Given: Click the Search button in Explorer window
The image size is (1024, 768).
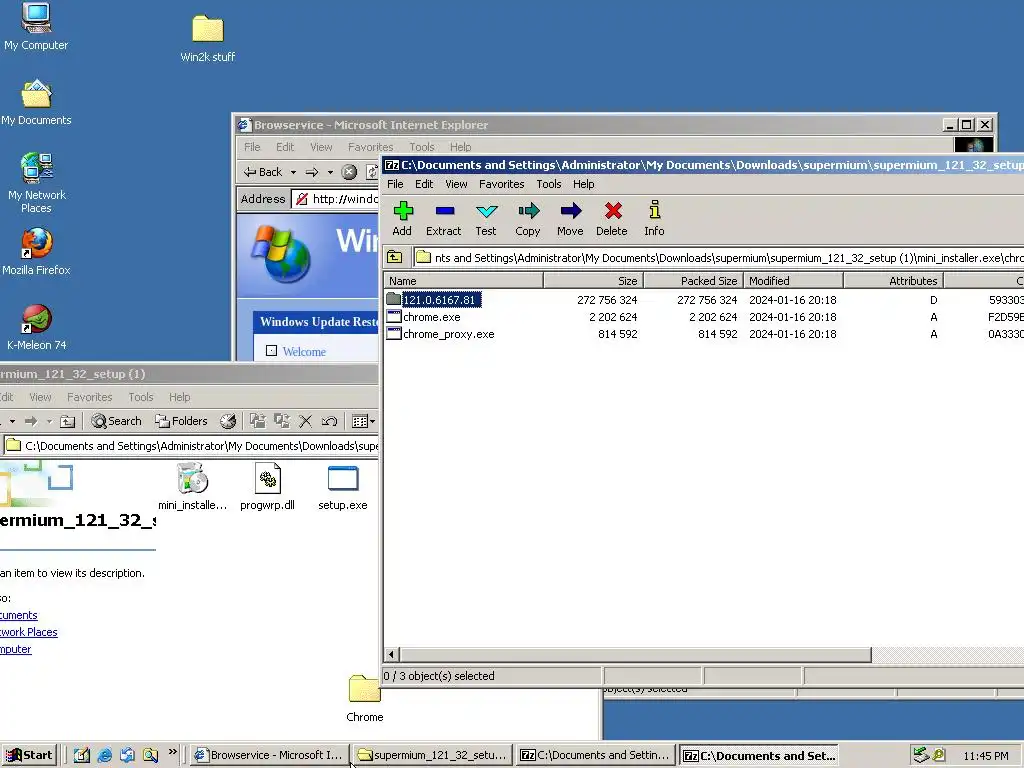Looking at the screenshot, I should click(x=116, y=421).
